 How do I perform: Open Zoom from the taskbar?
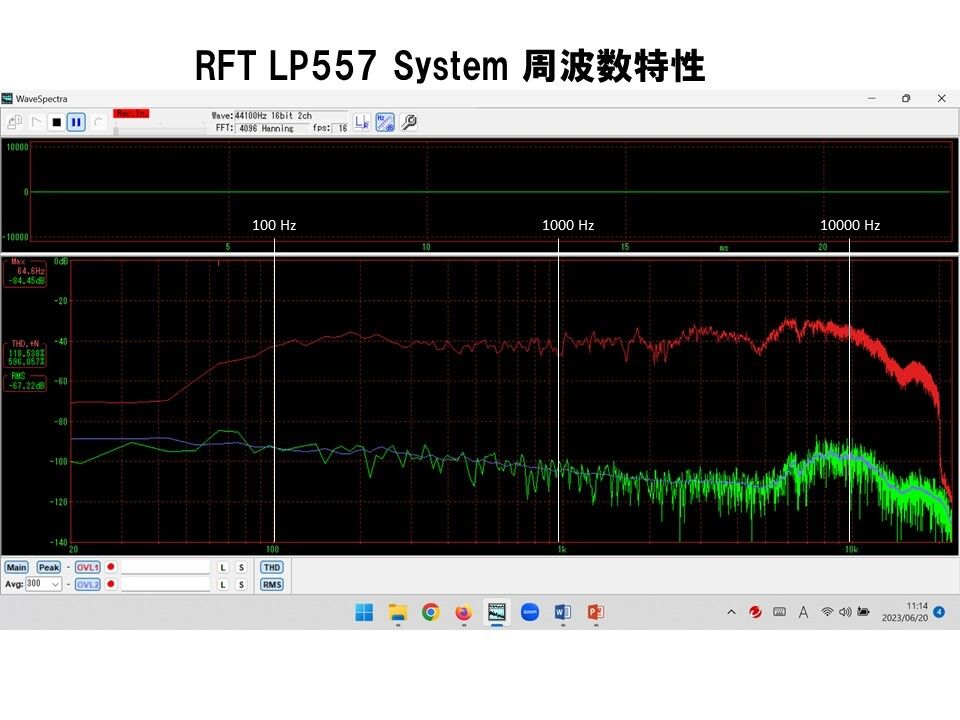tap(530, 612)
